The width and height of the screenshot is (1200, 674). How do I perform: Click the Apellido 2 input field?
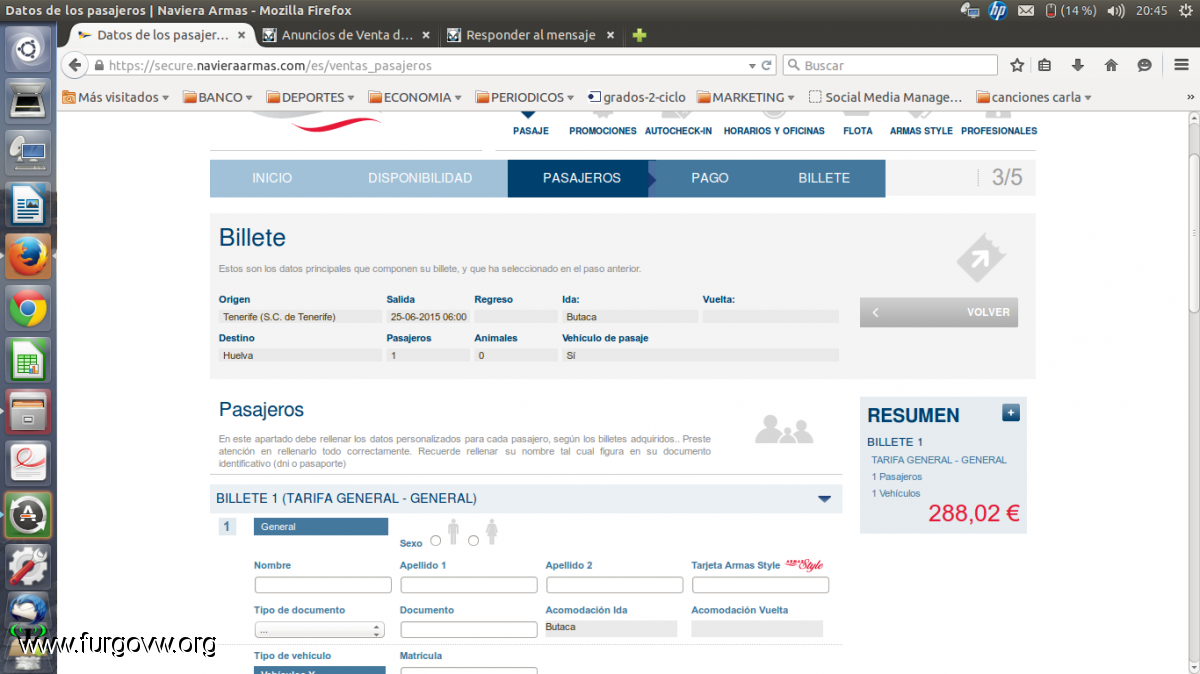point(615,585)
